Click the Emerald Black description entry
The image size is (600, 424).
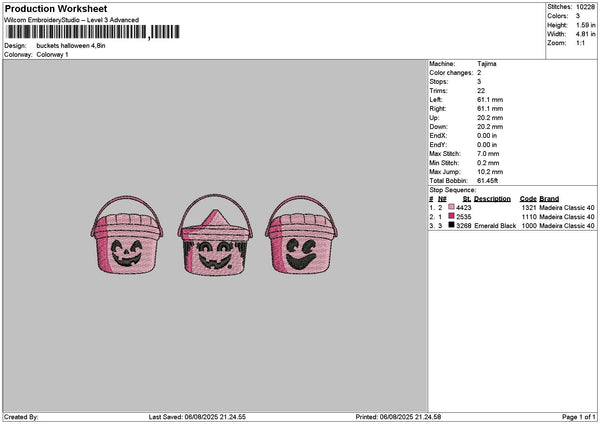[495, 226]
